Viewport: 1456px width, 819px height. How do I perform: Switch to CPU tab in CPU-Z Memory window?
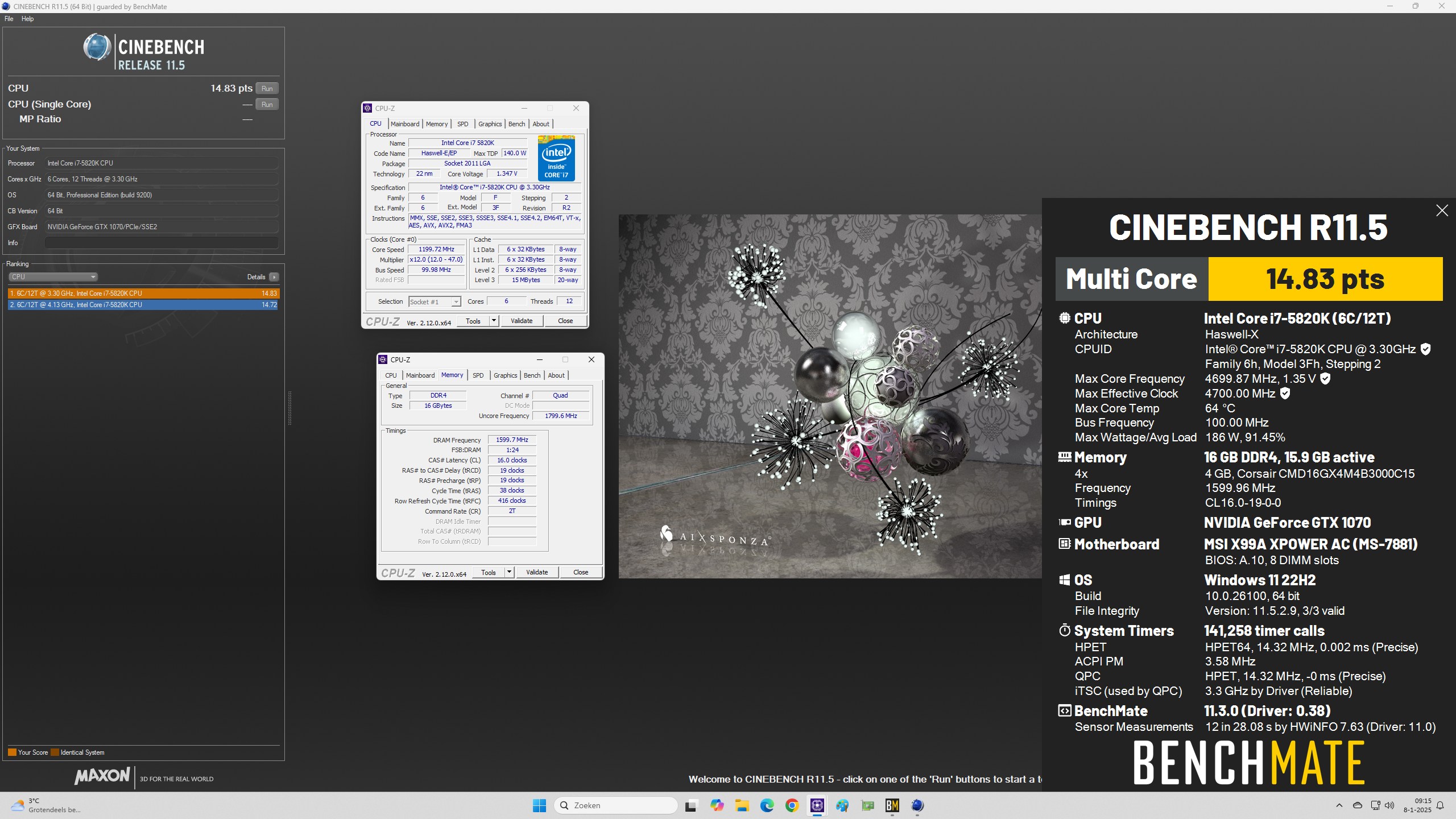coord(391,375)
